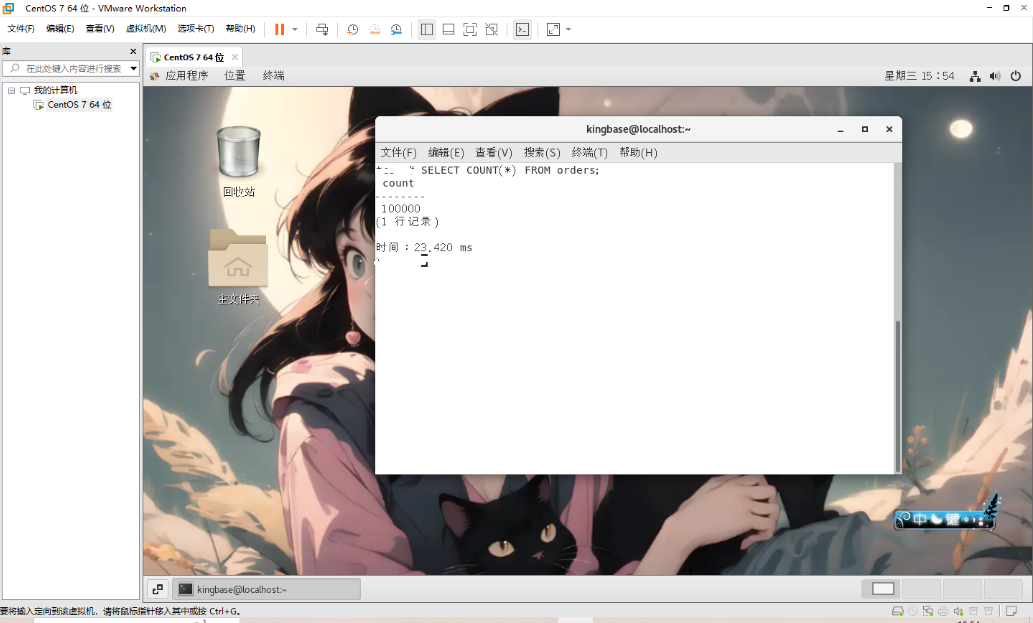Revert VM to previous snapshot
The height and width of the screenshot is (623, 1033).
(x=374, y=30)
